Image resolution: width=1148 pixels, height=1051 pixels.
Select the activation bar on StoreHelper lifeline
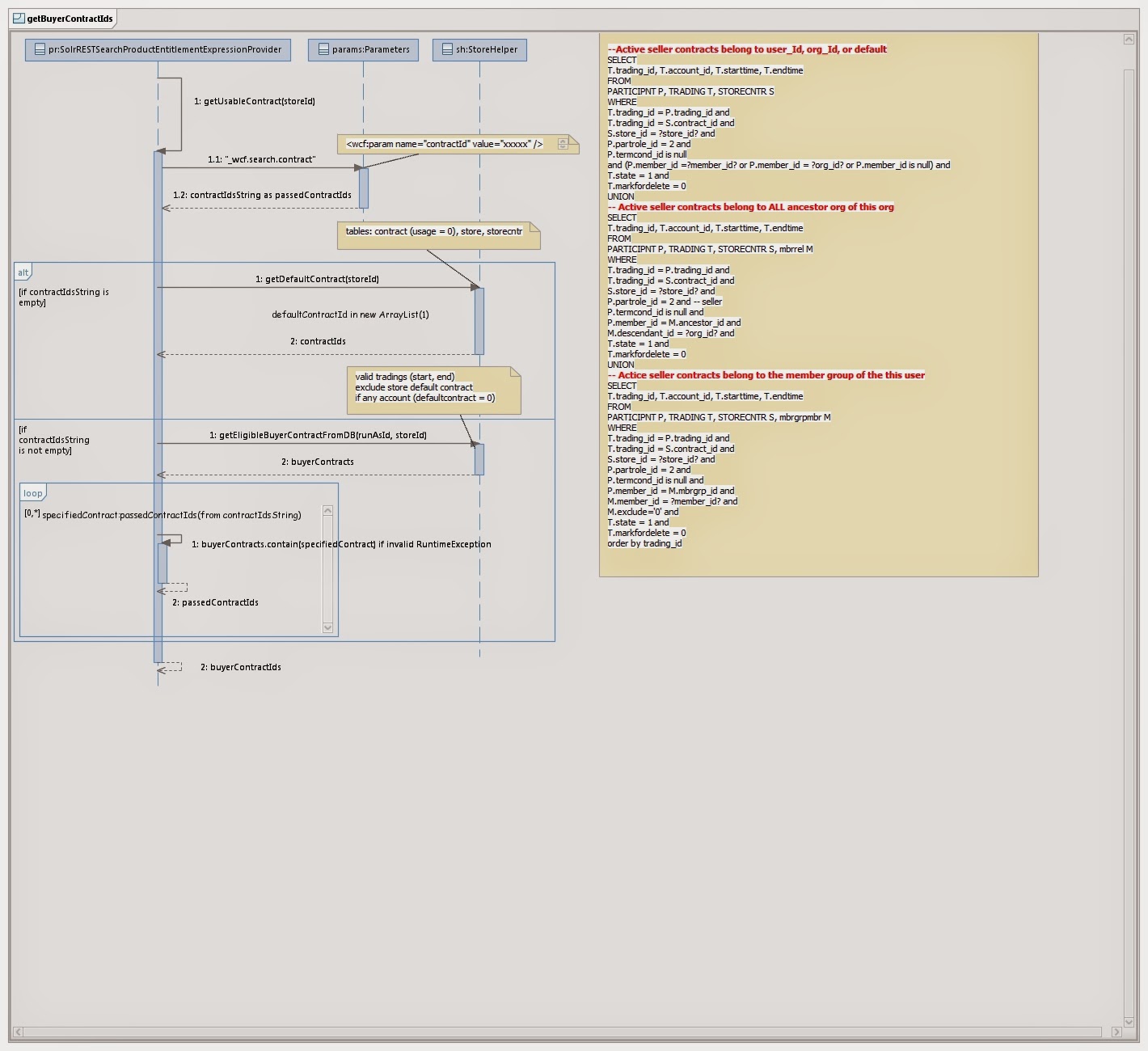[480, 319]
